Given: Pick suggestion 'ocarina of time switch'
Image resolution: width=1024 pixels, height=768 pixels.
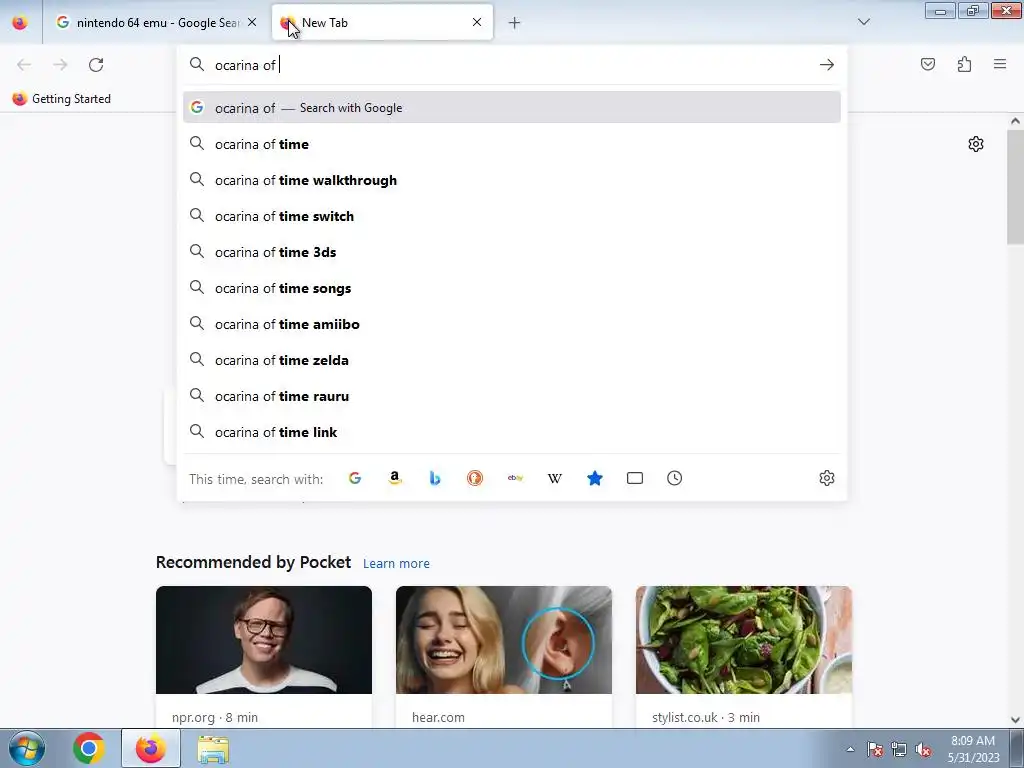Looking at the screenshot, I should coord(511,216).
